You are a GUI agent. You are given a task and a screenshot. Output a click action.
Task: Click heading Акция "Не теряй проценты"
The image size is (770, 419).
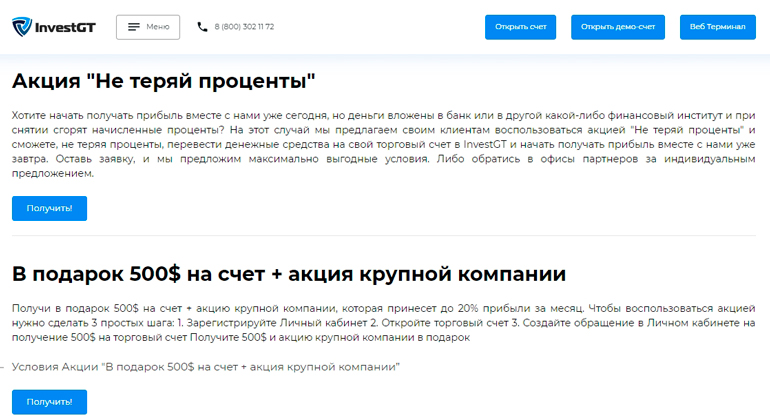[x=164, y=81]
